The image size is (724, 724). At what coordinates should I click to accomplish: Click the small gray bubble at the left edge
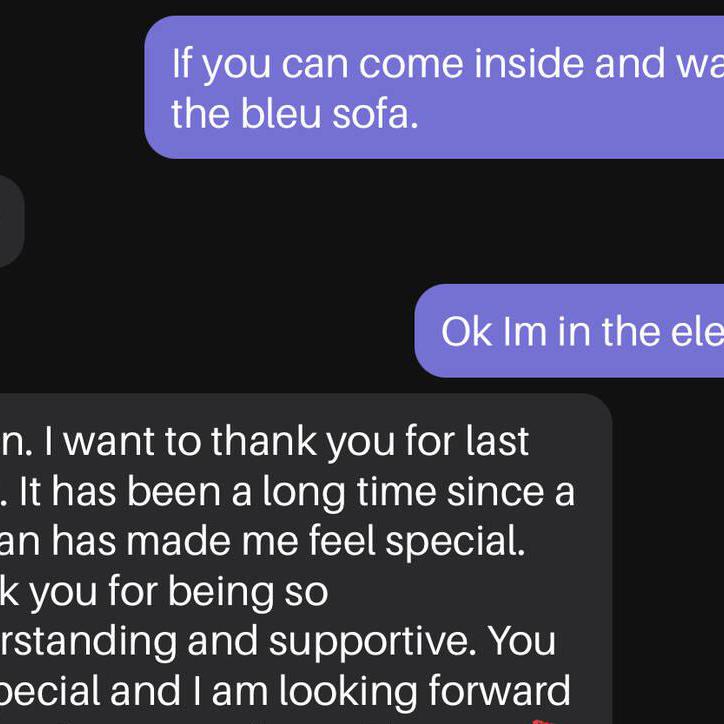10,222
